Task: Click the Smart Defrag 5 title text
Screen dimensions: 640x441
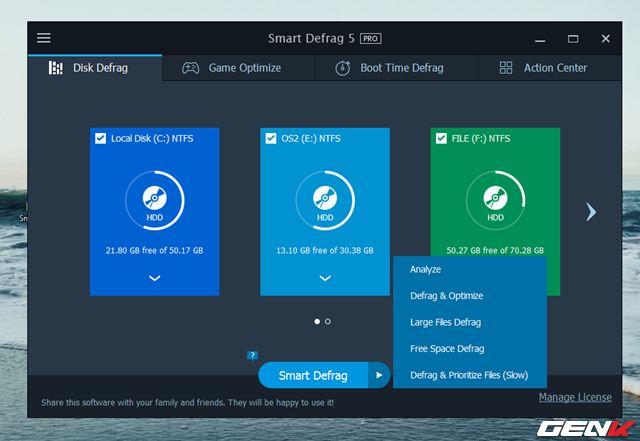Action: [x=311, y=38]
